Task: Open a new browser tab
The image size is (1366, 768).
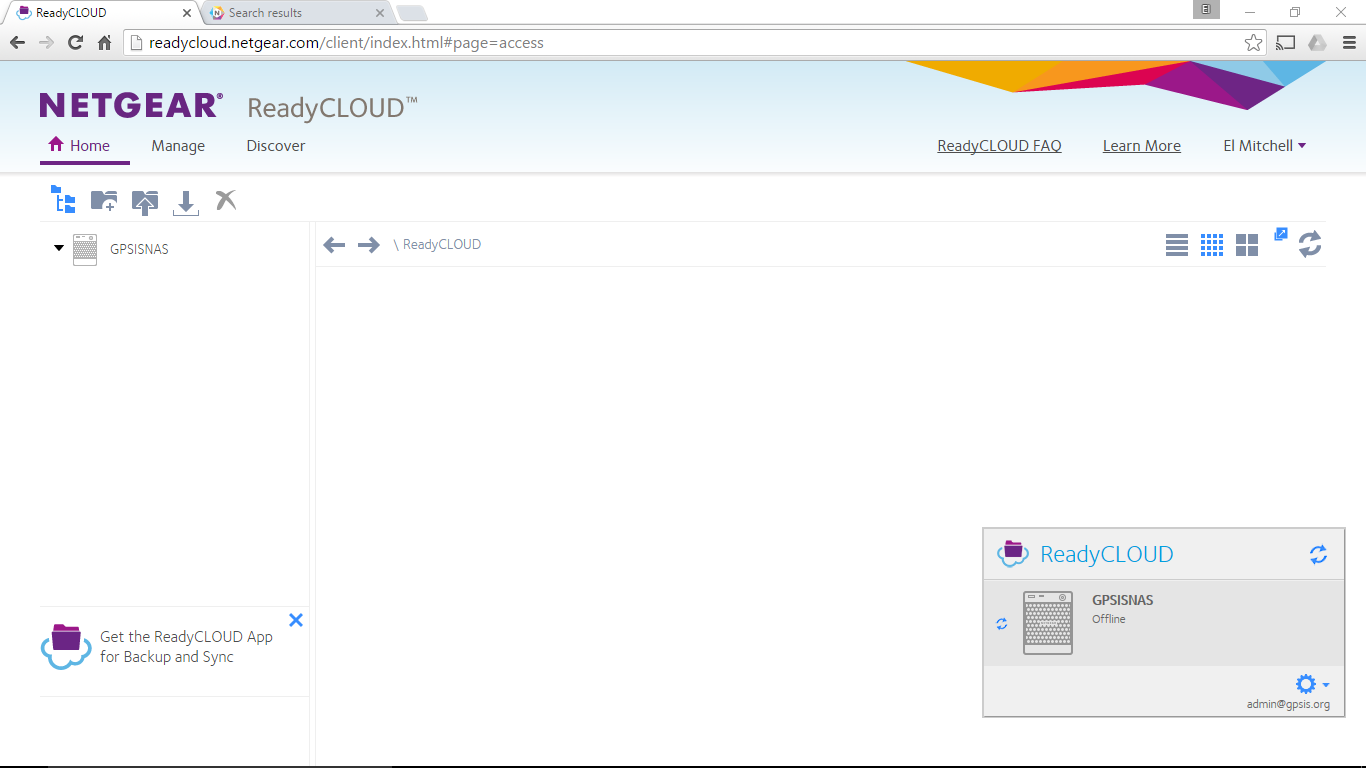Action: coord(412,13)
